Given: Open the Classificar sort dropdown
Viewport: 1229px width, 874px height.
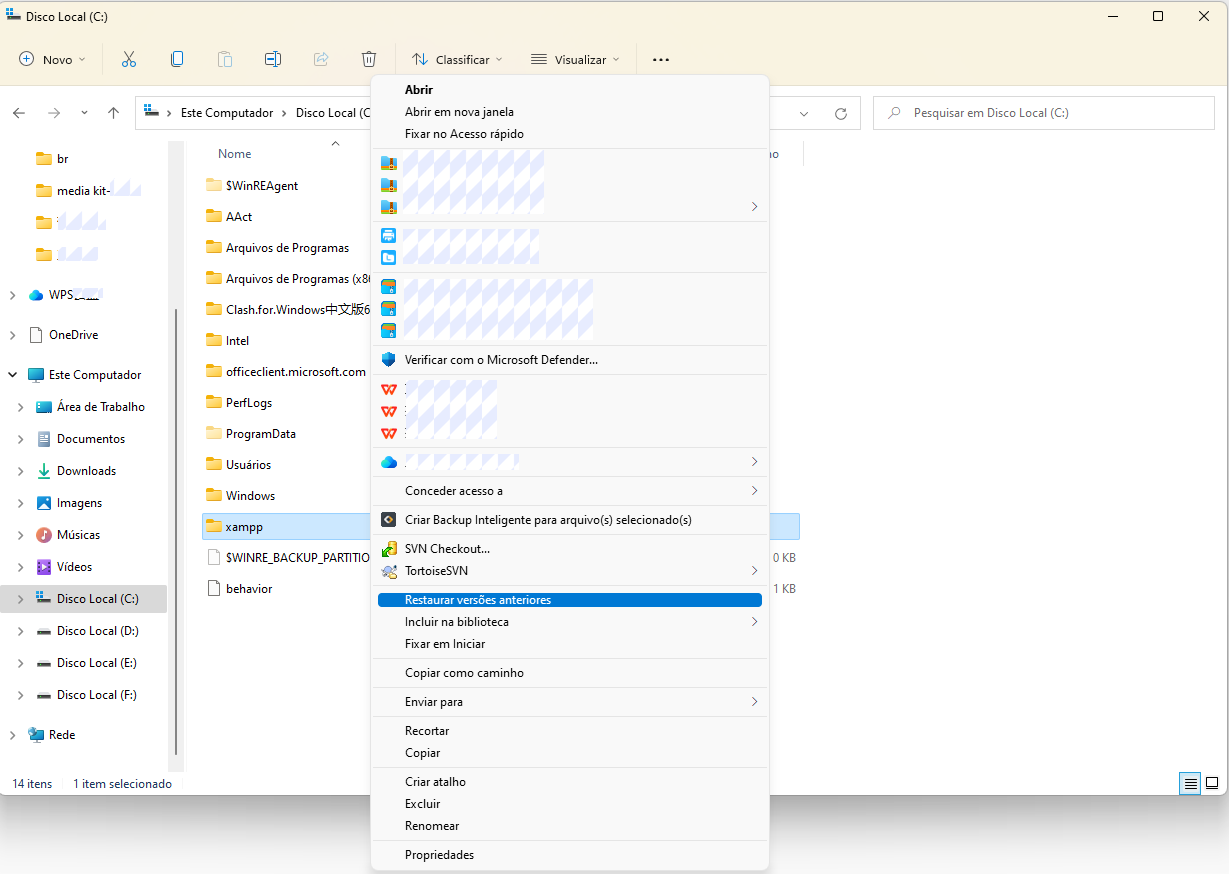Looking at the screenshot, I should (x=457, y=59).
